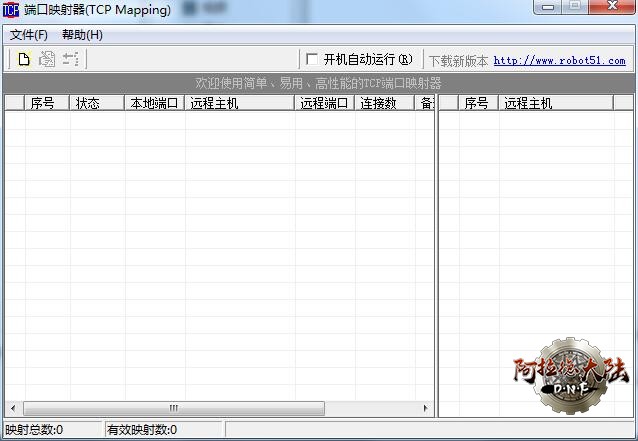The width and height of the screenshot is (638, 441).
Task: Open the robot51.com download link
Action: (x=559, y=60)
